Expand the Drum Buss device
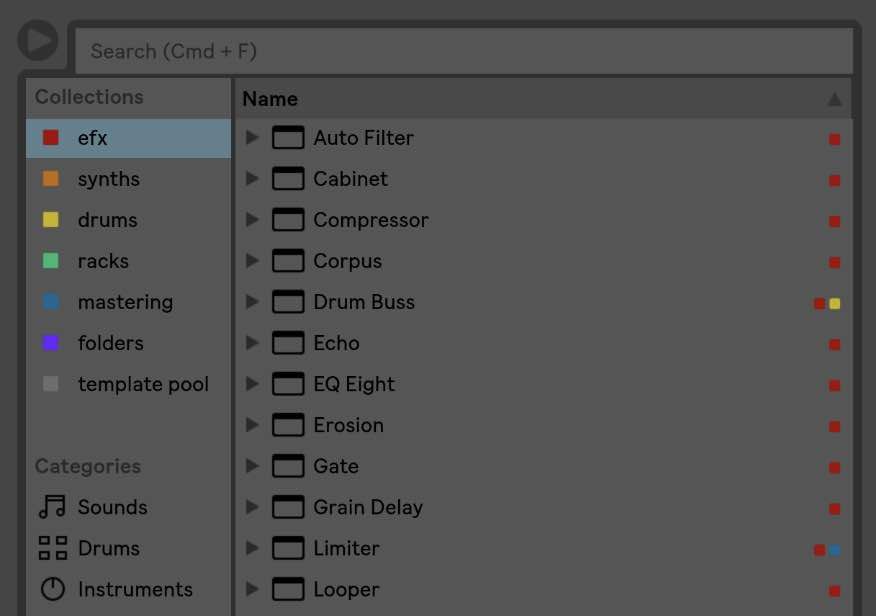The height and width of the screenshot is (616, 876). coord(252,302)
